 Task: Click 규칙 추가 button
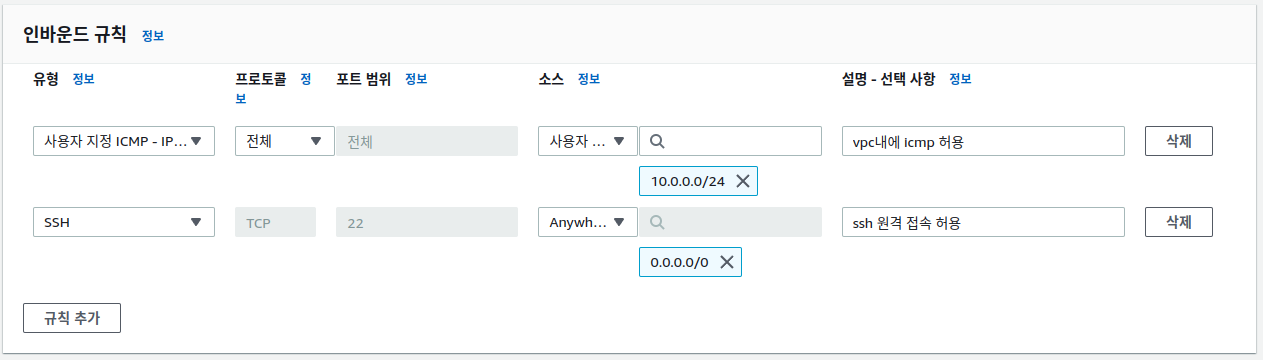click(x=72, y=318)
